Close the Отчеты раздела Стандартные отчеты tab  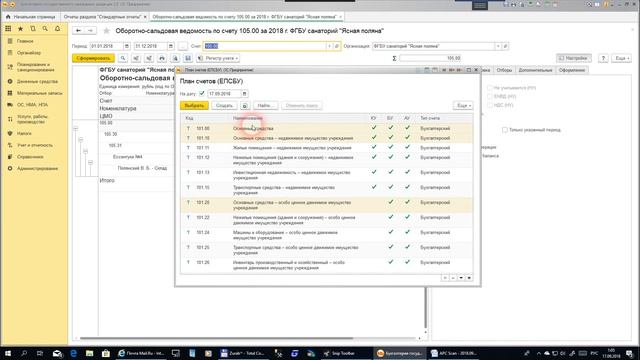pyautogui.click(x=145, y=17)
